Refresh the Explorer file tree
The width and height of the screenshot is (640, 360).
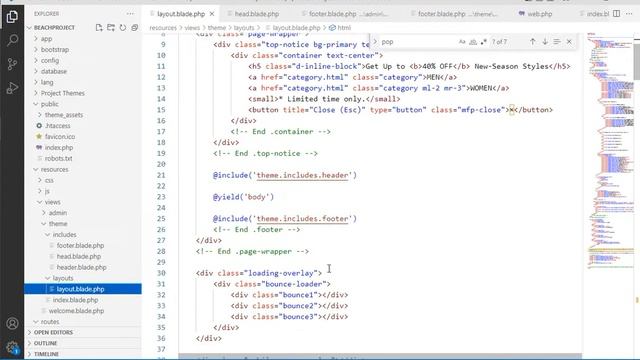(x=122, y=27)
